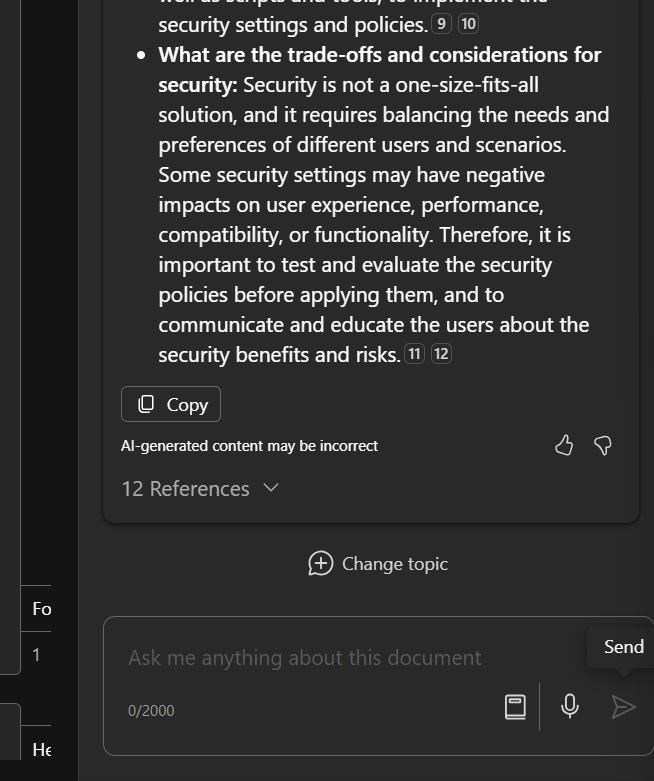Click the thumbs down feedback icon

pyautogui.click(x=603, y=445)
